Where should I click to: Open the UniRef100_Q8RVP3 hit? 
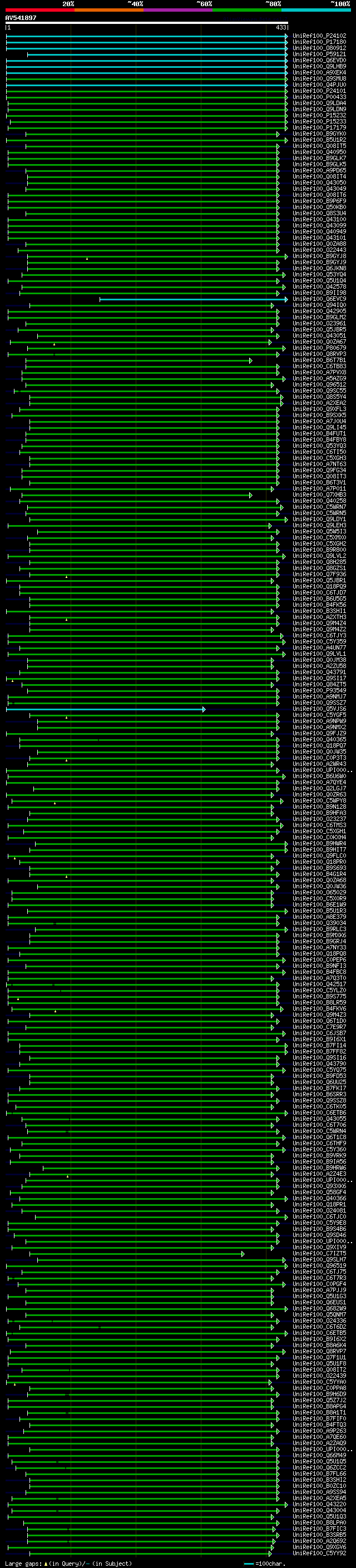[x=319, y=354]
